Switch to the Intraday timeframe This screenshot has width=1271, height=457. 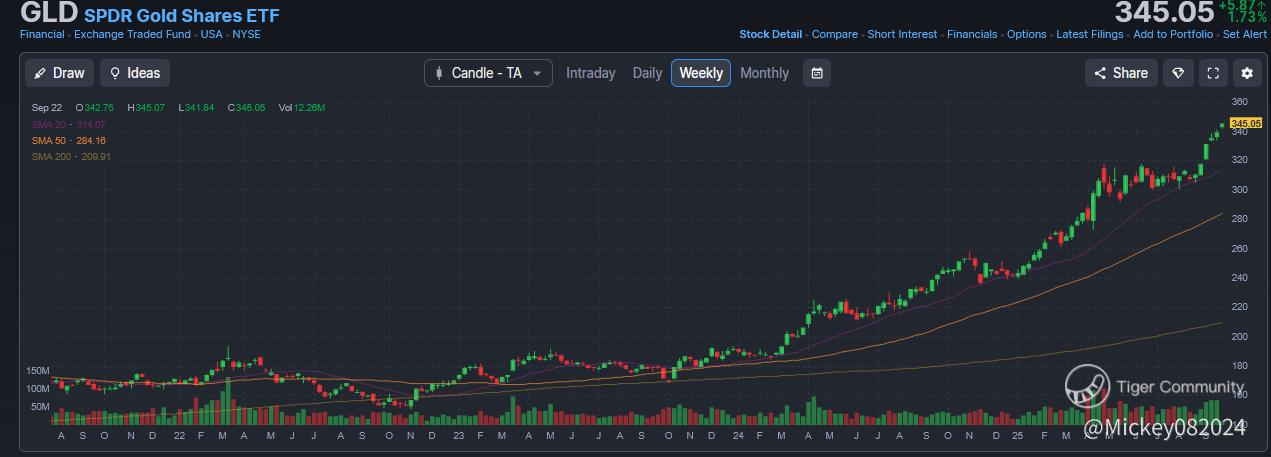coord(591,73)
